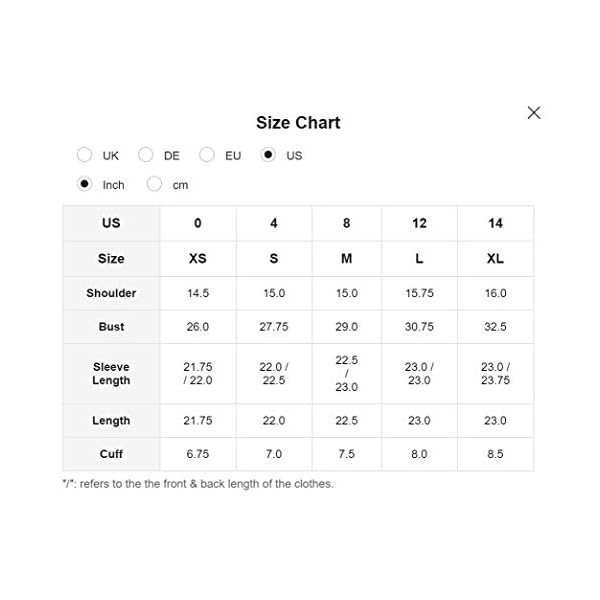Click the Cuff row label

click(x=111, y=454)
